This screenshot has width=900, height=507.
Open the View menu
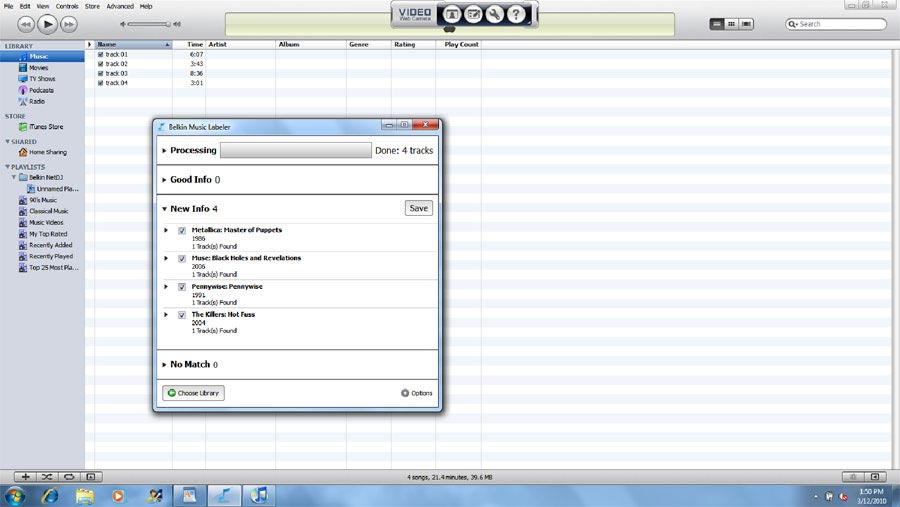43,6
